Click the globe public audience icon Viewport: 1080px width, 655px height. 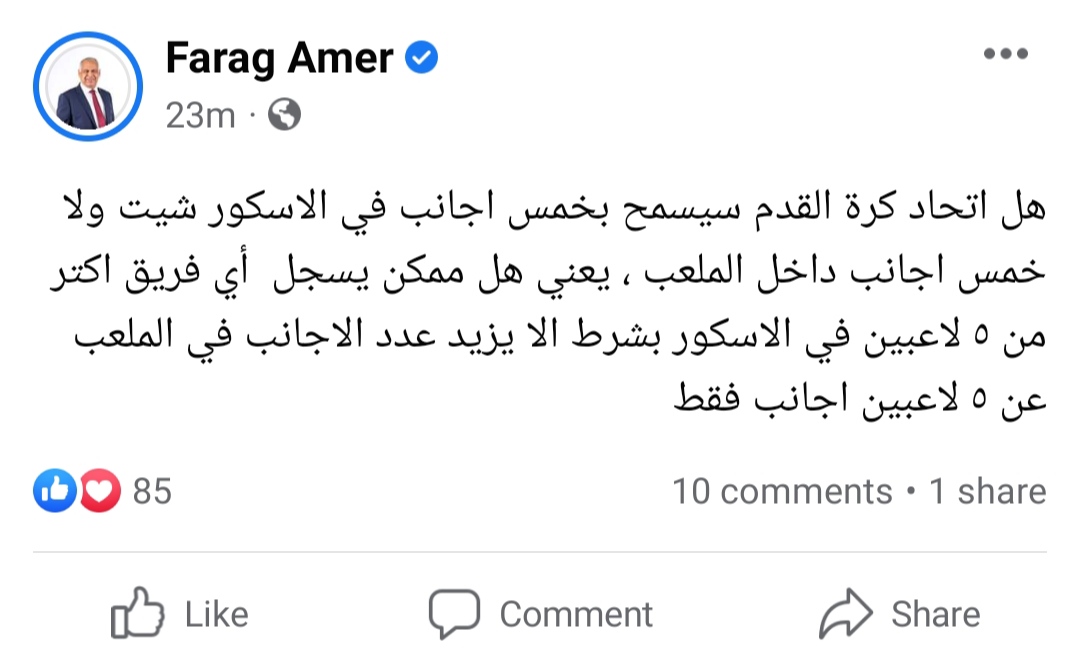[285, 116]
